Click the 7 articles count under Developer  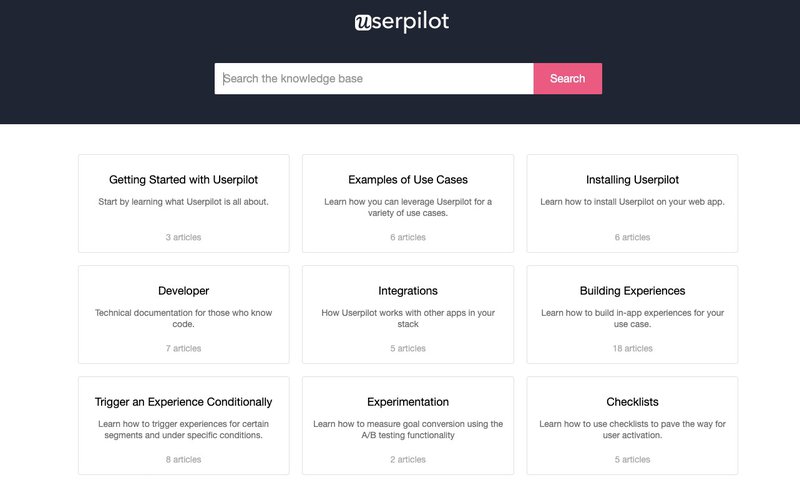point(183,349)
